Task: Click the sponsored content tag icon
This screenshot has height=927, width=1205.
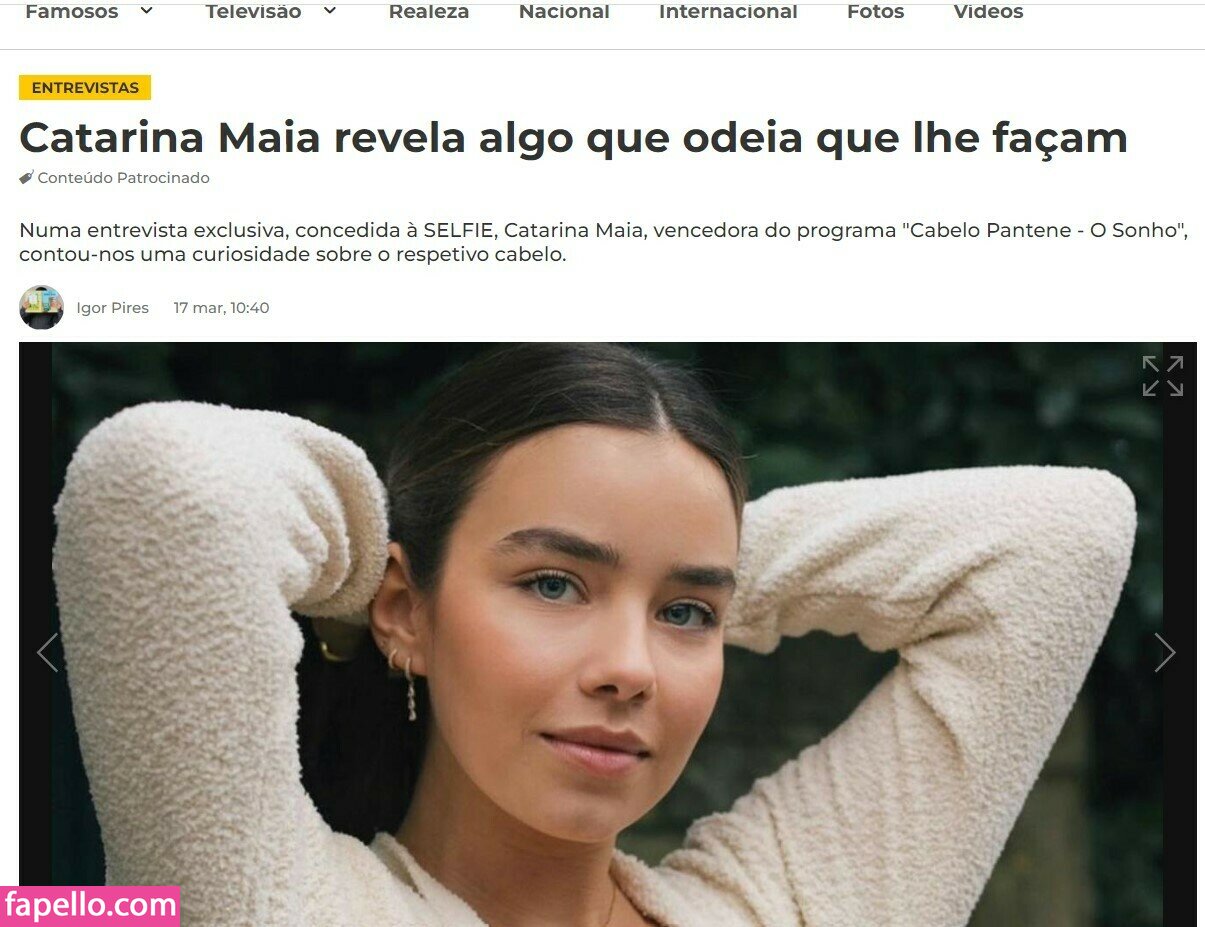Action: [x=26, y=178]
